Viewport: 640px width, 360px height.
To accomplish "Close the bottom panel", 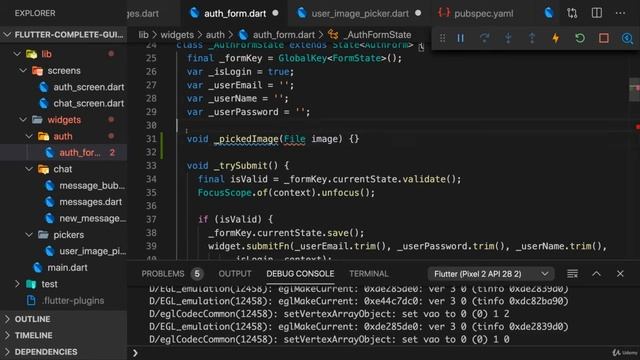I will [620, 273].
